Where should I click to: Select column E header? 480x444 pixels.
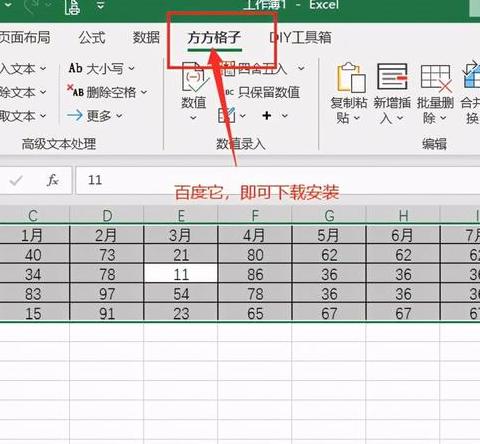pos(181,215)
